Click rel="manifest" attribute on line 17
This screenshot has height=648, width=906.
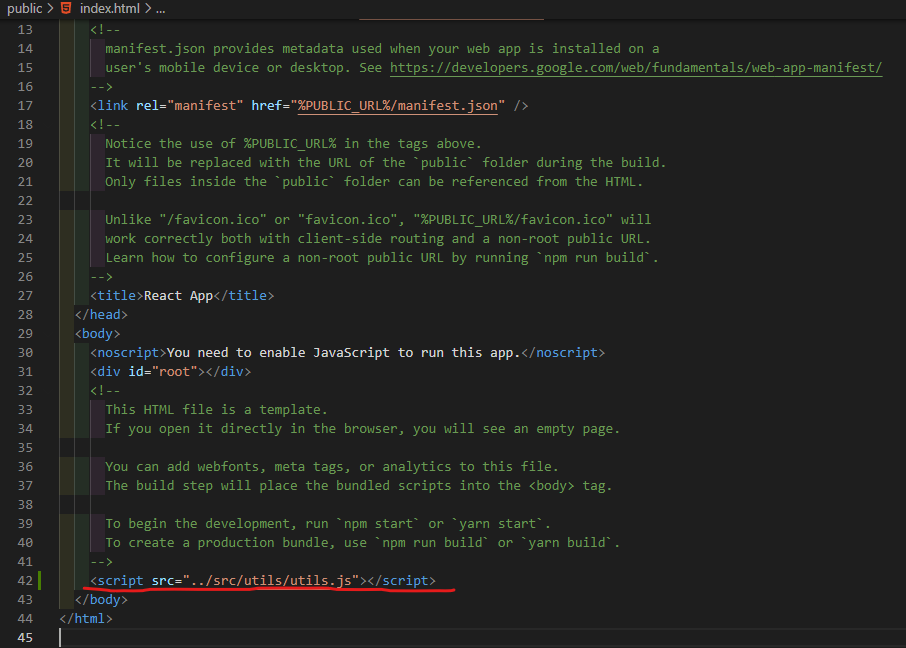point(190,106)
